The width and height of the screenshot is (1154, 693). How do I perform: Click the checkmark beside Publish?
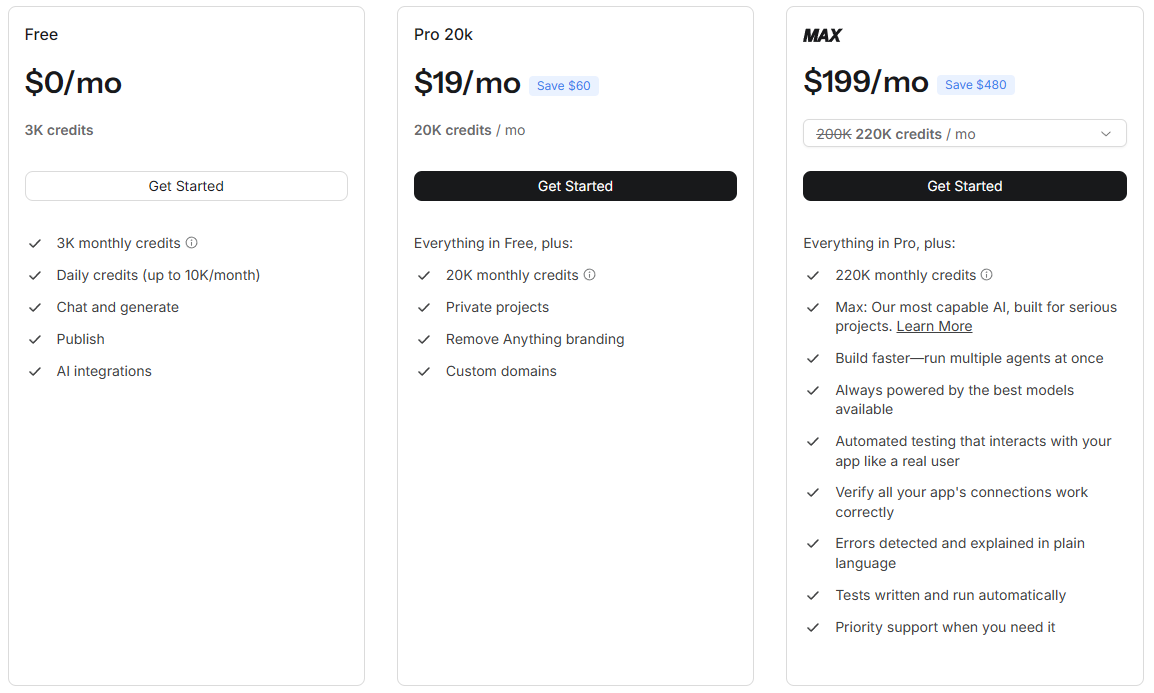pyautogui.click(x=35, y=339)
